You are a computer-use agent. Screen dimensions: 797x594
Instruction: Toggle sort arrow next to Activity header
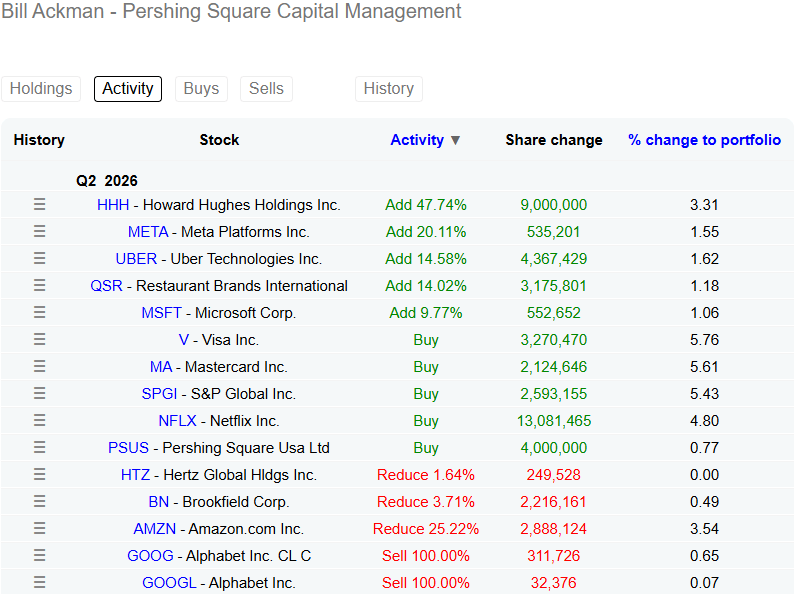coord(455,140)
